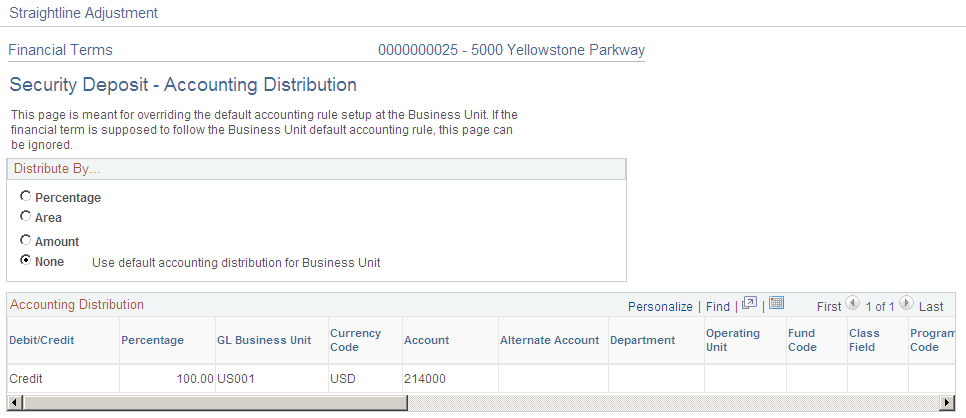Viewport: 966px width, 418px height.
Task: Click lease text 0000000025 - 5000 Yellowstone Parkway
Action: [x=511, y=50]
